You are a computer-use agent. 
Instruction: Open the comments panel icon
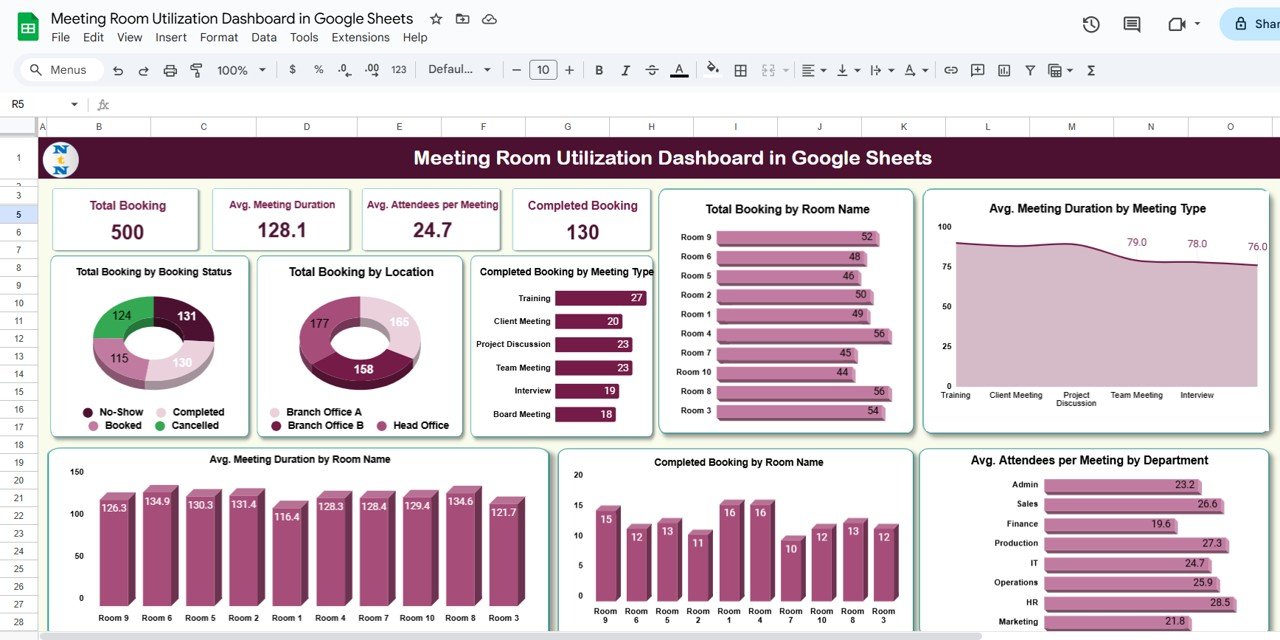pos(1132,24)
